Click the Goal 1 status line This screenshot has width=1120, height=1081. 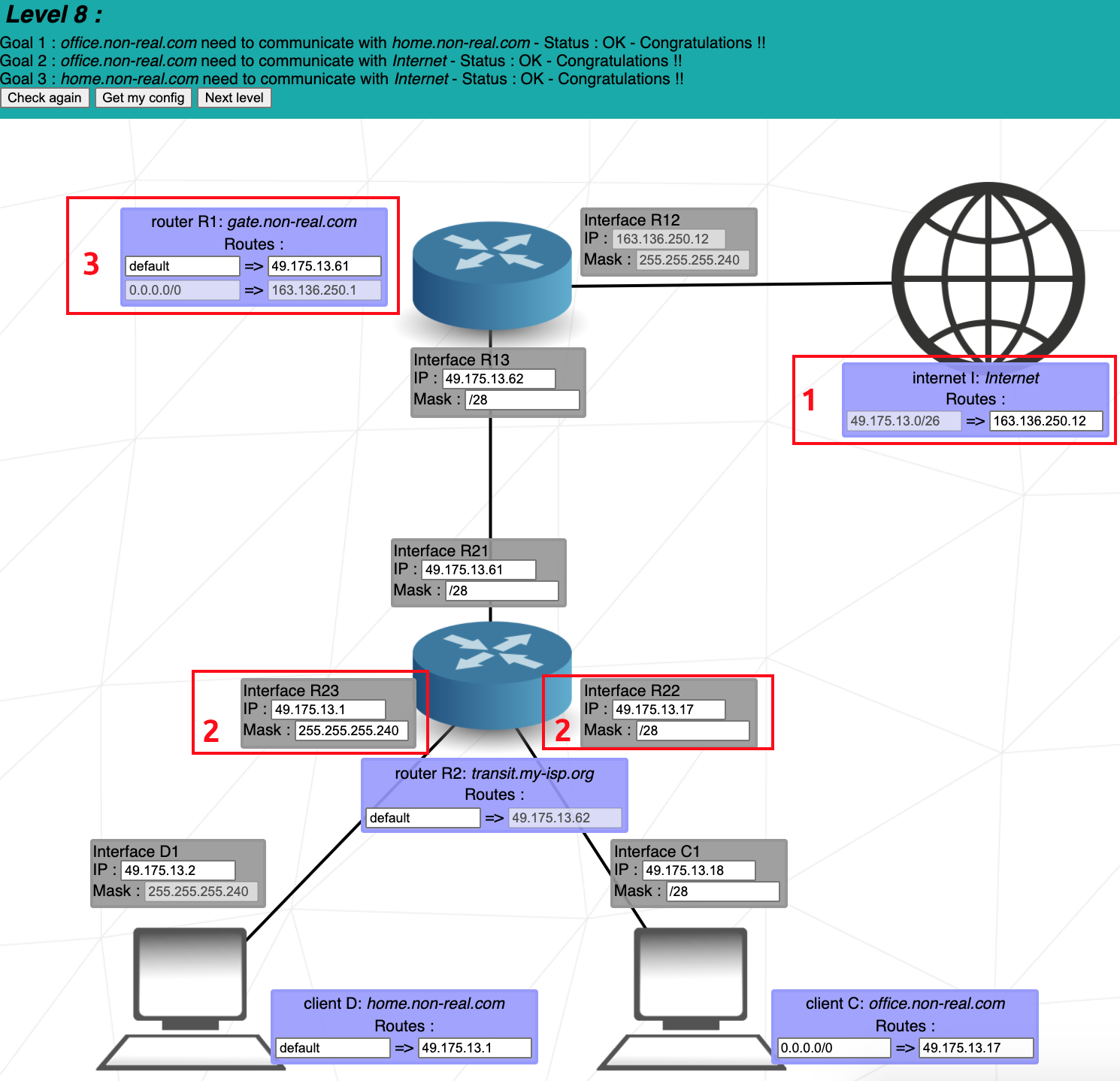click(x=383, y=43)
